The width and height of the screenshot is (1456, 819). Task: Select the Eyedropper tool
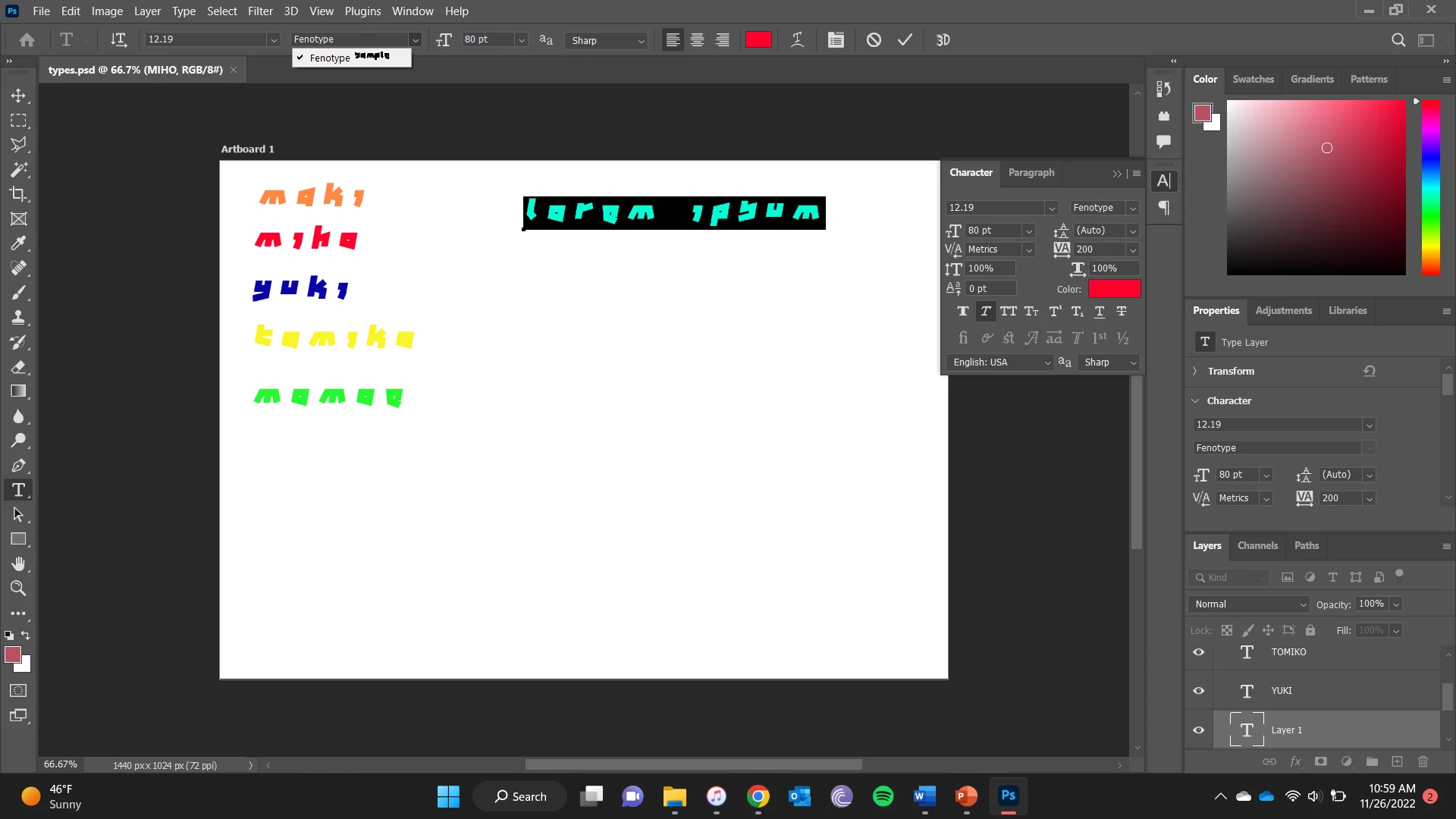(x=18, y=243)
